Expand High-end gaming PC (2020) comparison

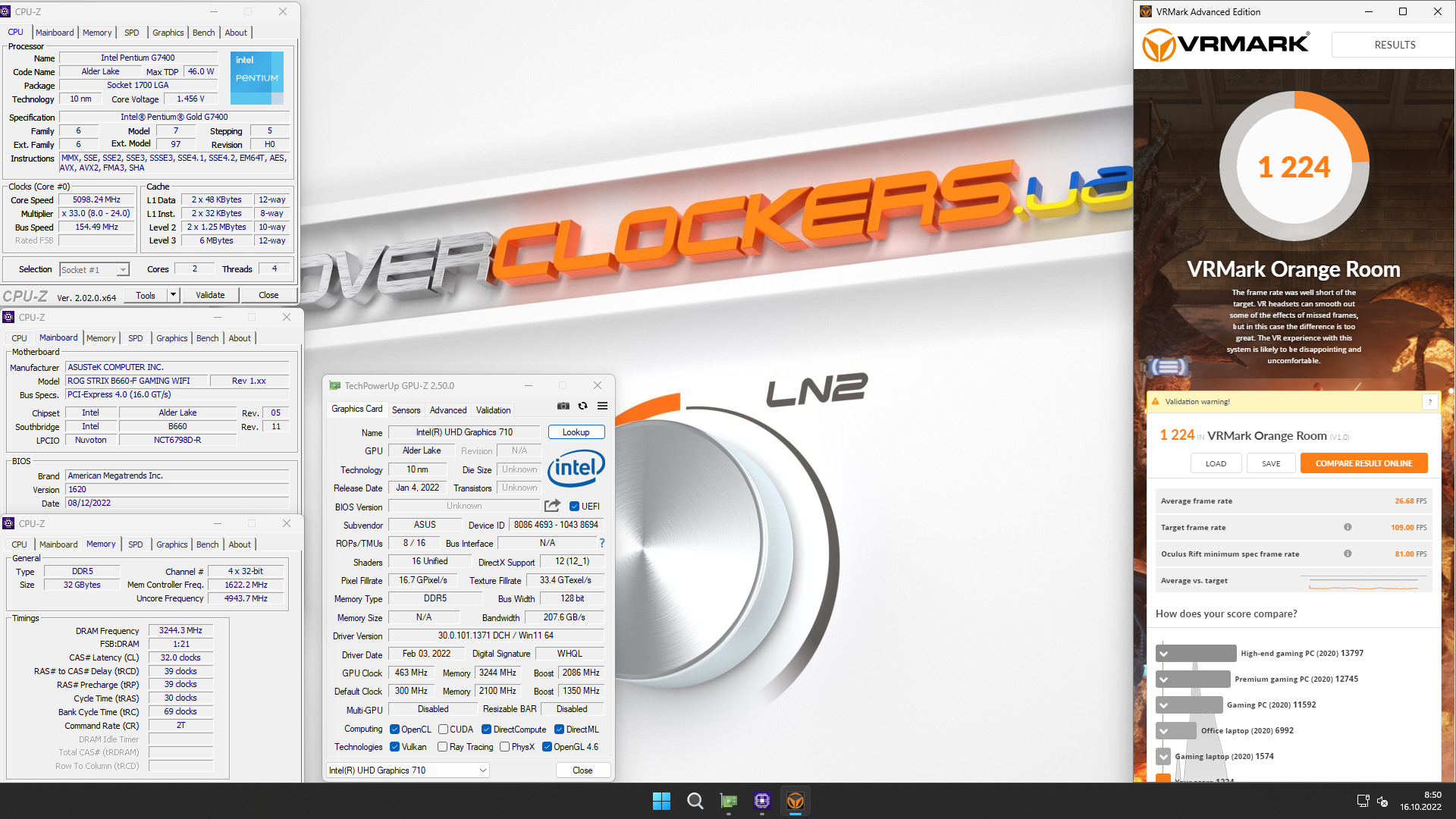pyautogui.click(x=1163, y=653)
